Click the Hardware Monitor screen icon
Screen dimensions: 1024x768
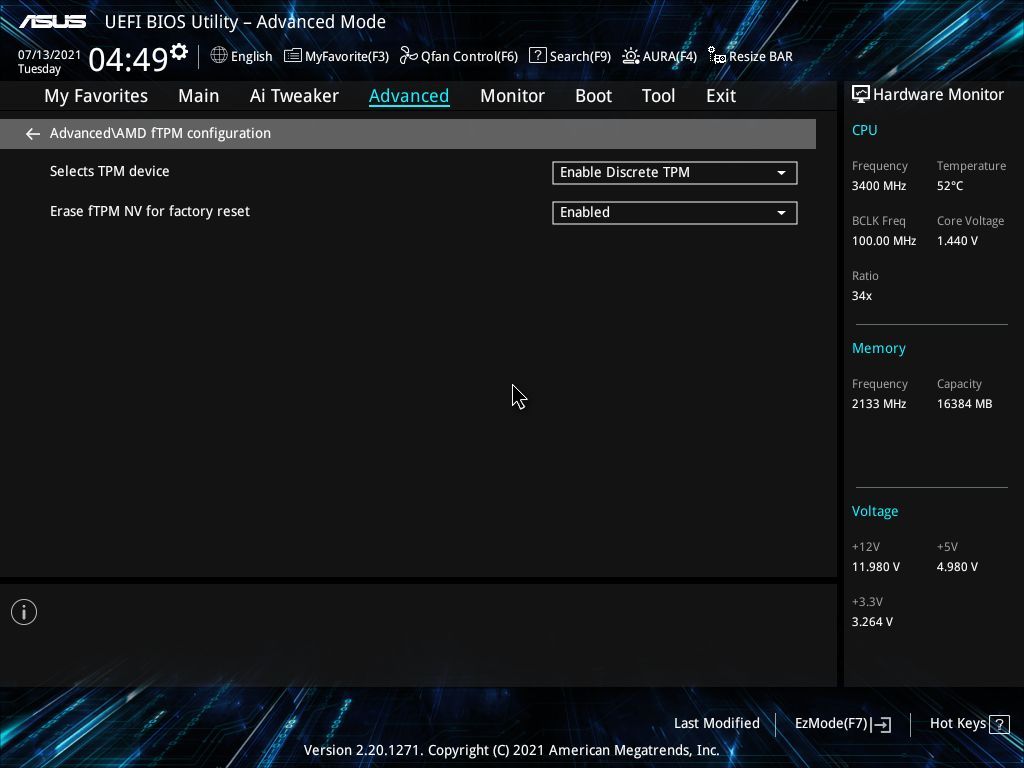click(x=861, y=95)
